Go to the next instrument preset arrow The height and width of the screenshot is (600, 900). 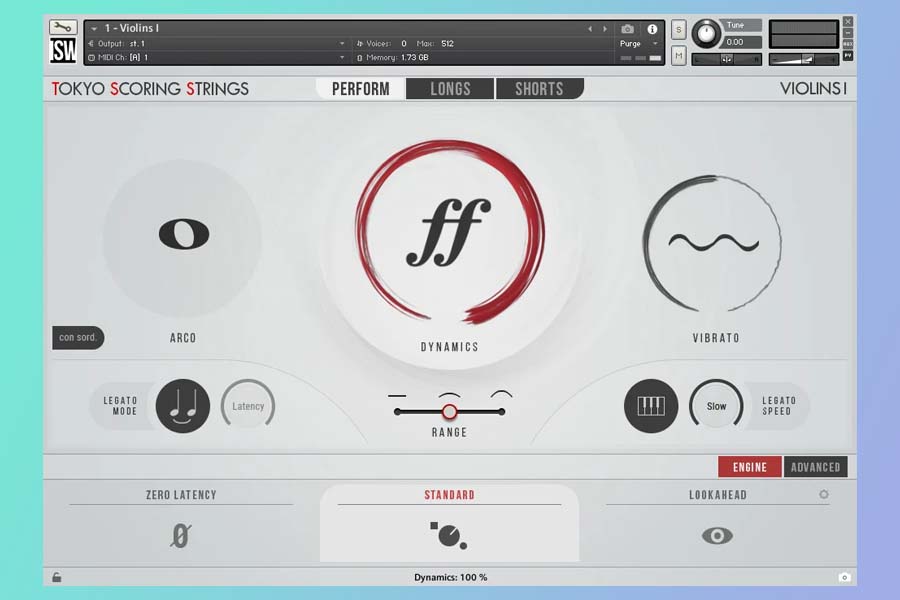[x=604, y=29]
